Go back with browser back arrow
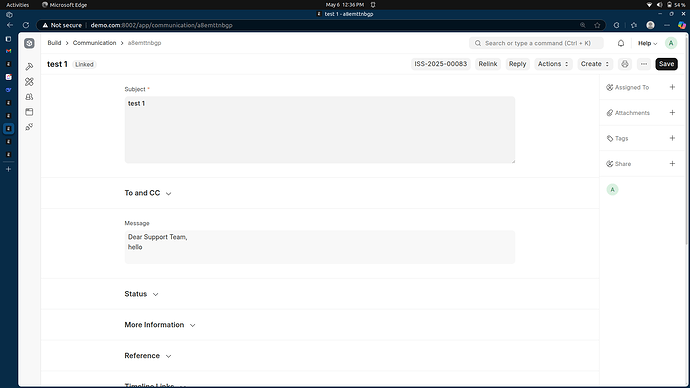 click(x=10, y=25)
